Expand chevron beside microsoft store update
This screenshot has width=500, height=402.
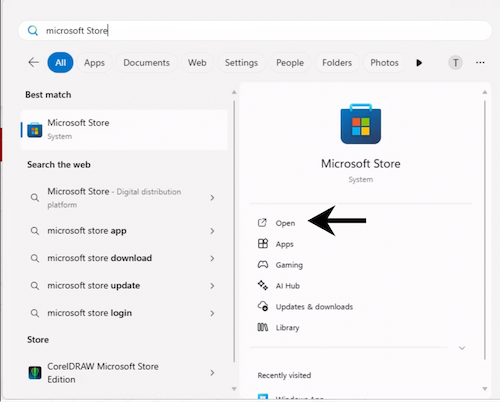(212, 286)
